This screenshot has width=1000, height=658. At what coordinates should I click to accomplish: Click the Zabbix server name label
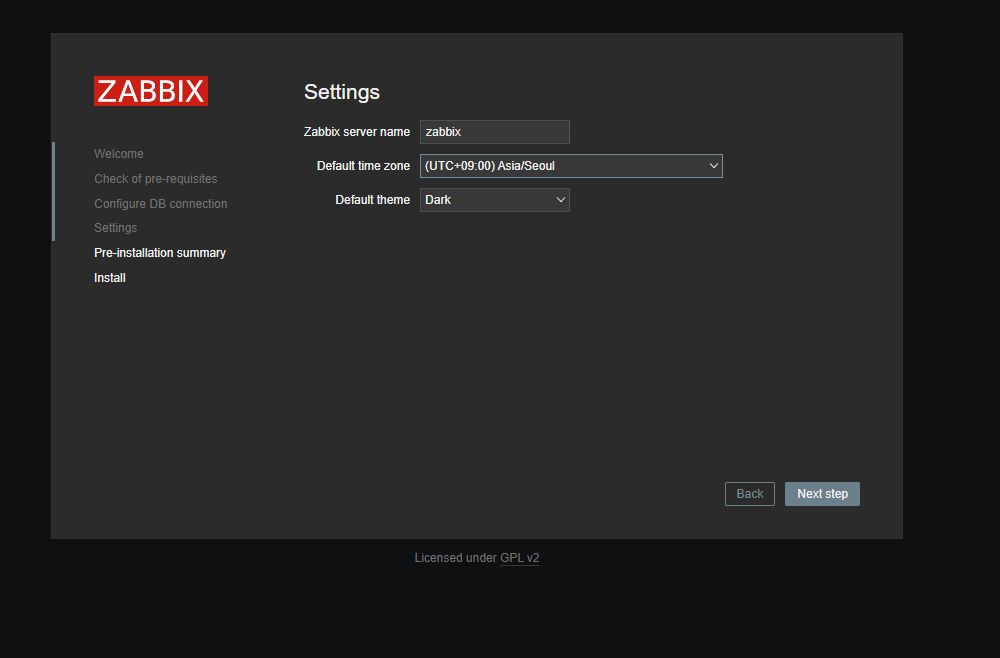point(356,131)
